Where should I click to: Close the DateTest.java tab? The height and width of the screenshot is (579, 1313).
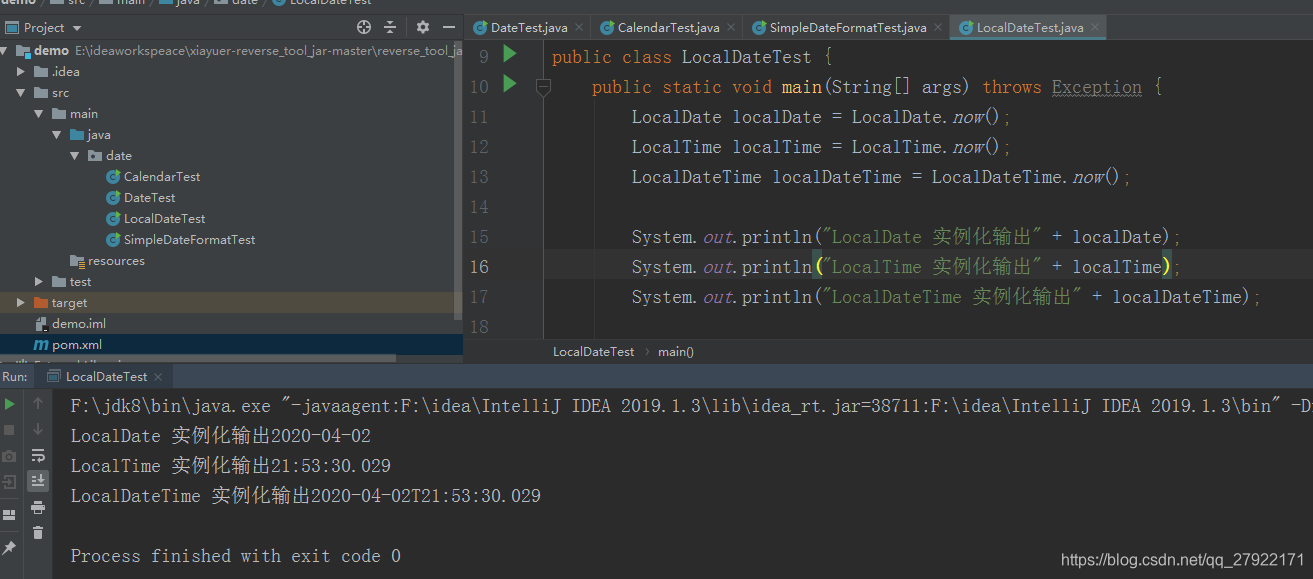(578, 28)
